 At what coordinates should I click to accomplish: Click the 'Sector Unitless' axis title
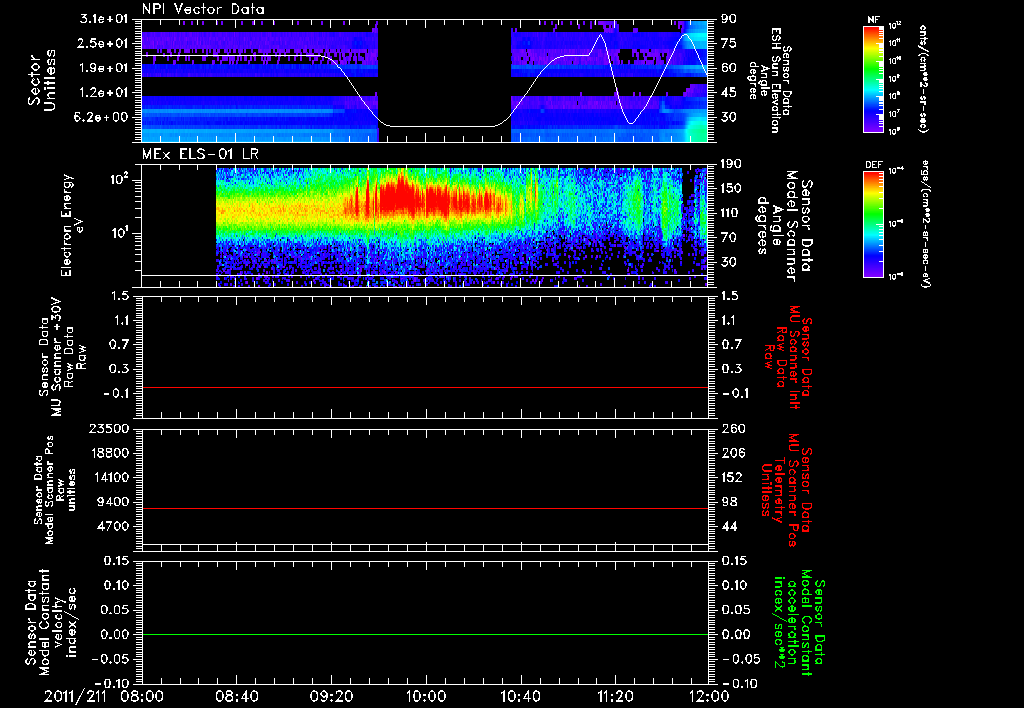(x=42, y=80)
